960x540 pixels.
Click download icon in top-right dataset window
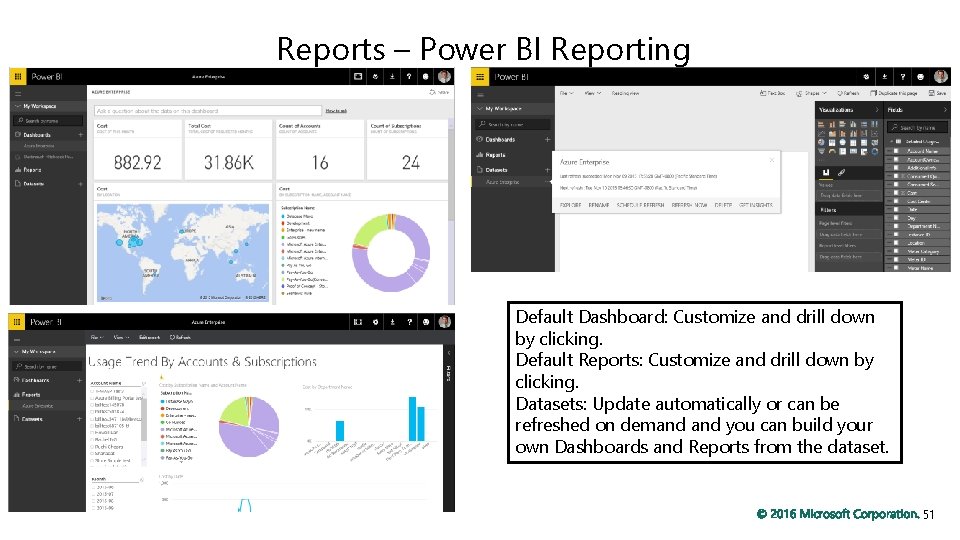(x=884, y=77)
